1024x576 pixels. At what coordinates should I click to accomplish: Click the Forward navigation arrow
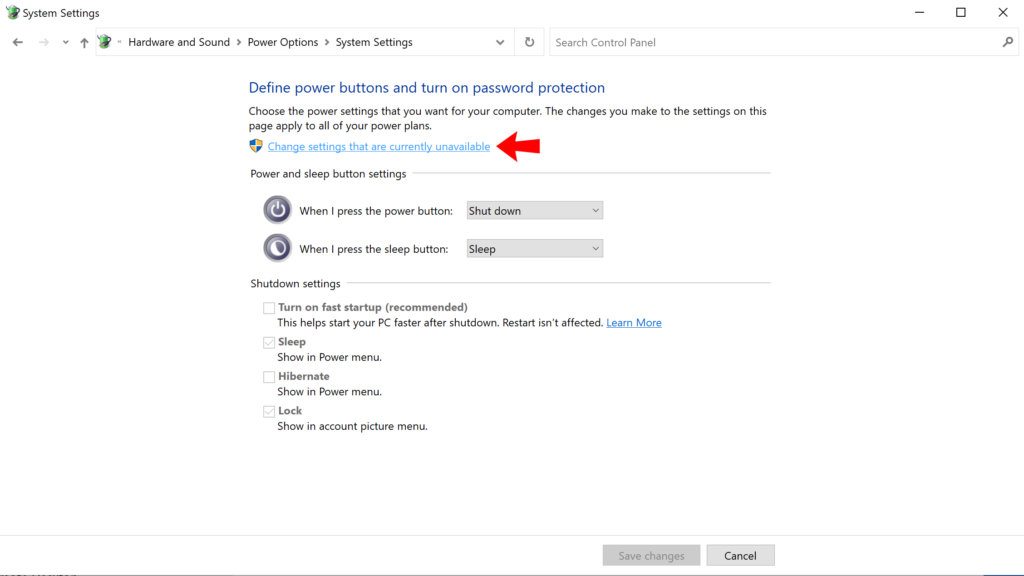pyautogui.click(x=44, y=42)
